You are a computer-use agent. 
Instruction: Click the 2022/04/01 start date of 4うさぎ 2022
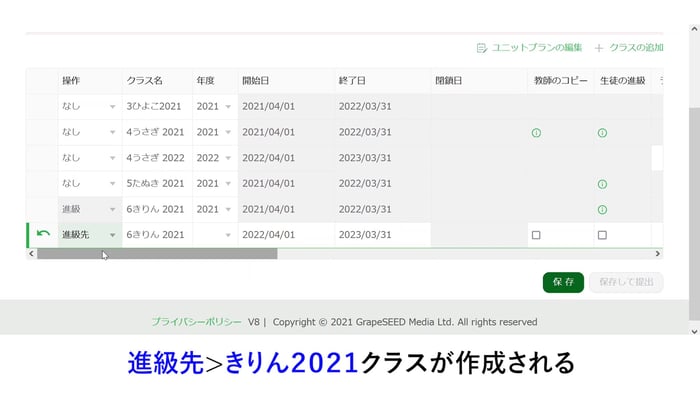[268, 158]
